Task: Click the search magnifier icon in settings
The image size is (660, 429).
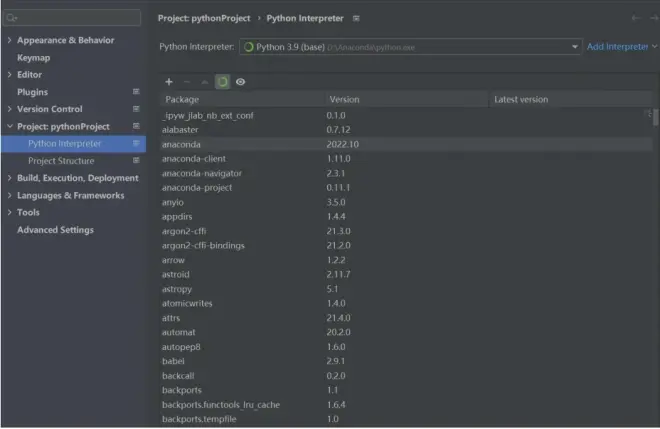Action: 11,18
